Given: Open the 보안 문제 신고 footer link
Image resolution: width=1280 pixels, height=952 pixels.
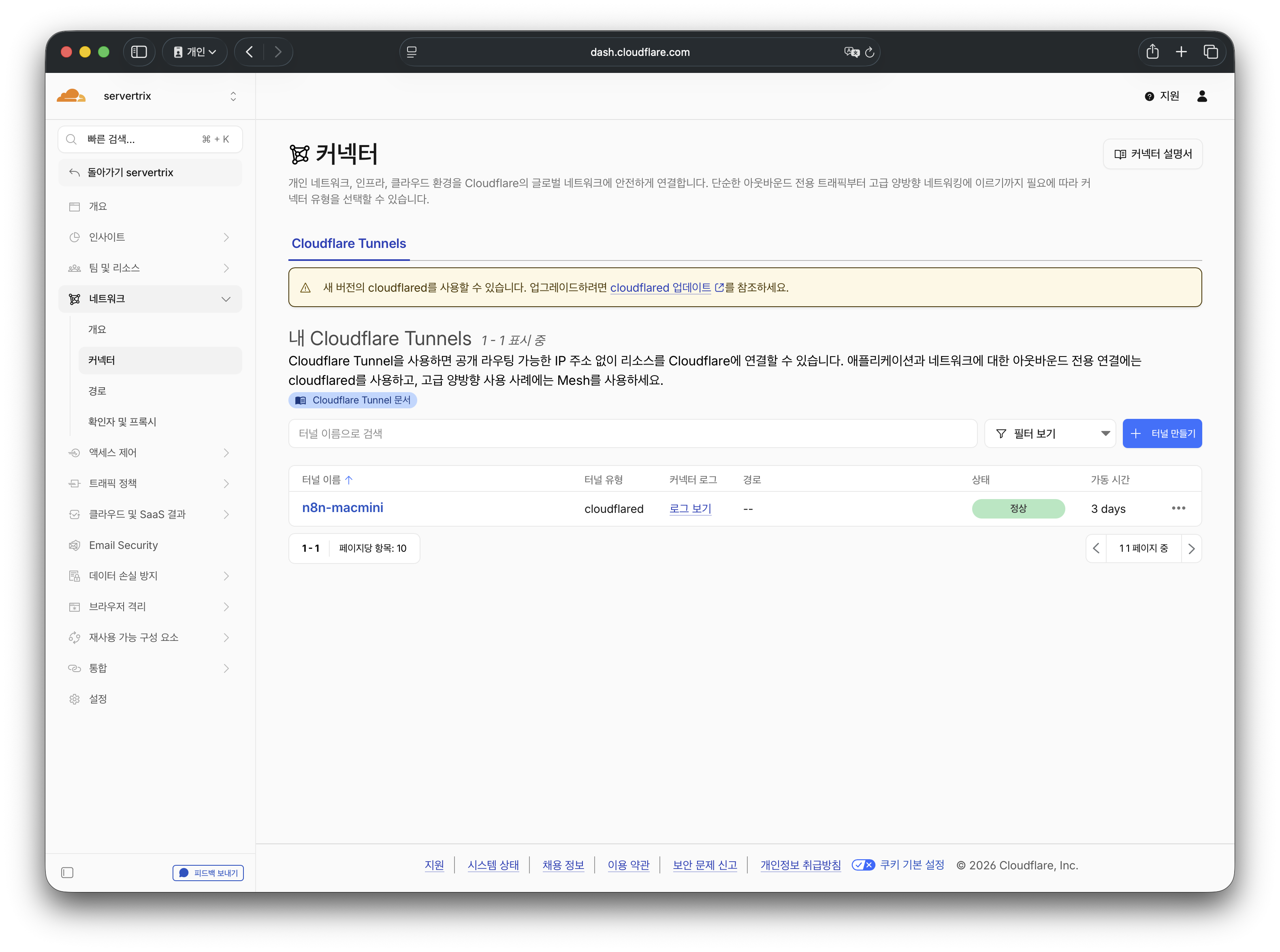Looking at the screenshot, I should click(x=704, y=865).
